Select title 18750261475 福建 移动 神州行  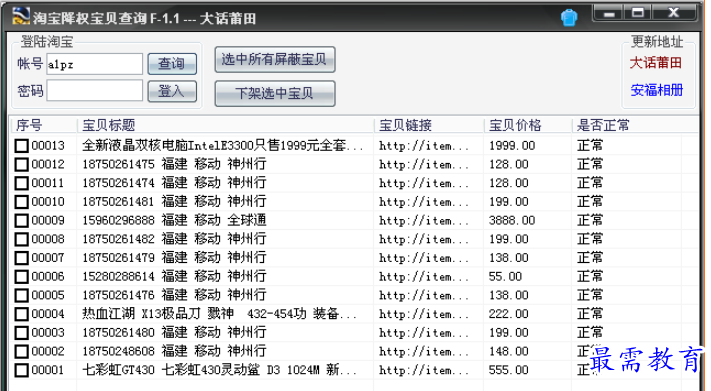174,164
